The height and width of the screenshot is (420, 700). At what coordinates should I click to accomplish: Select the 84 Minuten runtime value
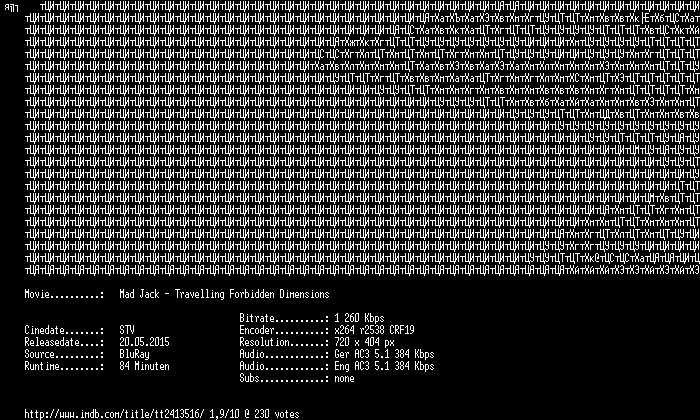144,366
